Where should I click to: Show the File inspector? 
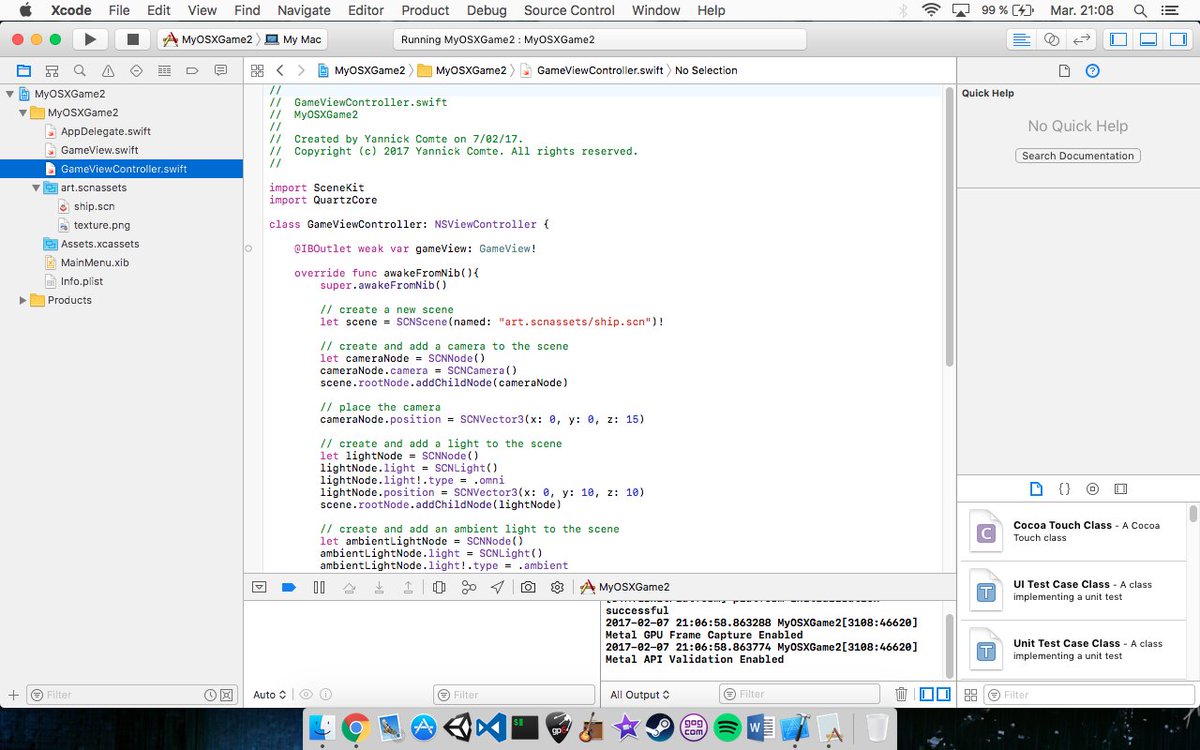(1064, 71)
